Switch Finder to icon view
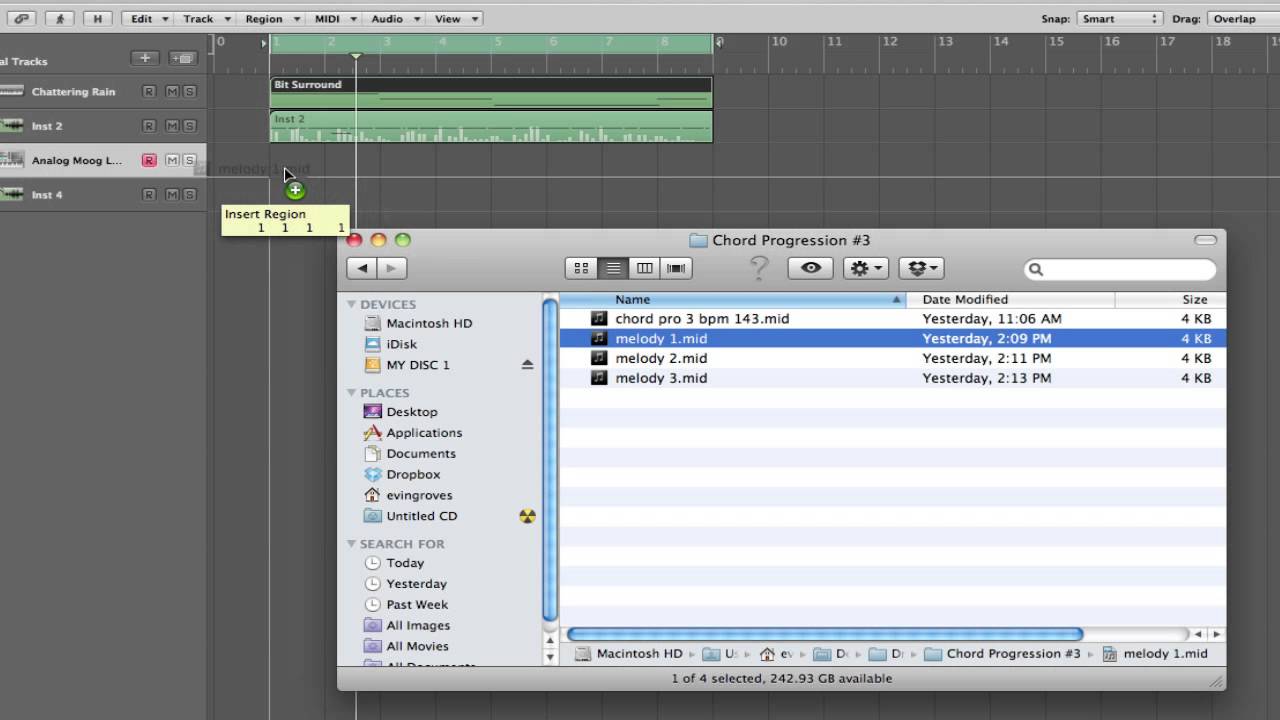 pyautogui.click(x=581, y=268)
